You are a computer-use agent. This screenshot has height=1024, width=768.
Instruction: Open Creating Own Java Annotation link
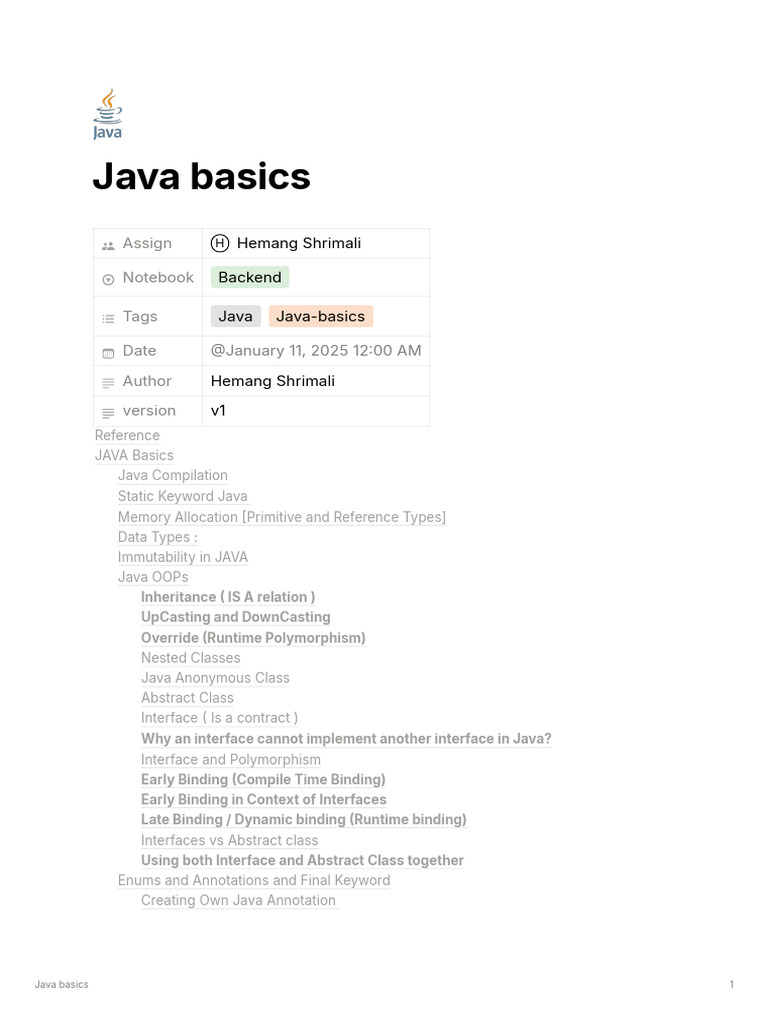[238, 900]
